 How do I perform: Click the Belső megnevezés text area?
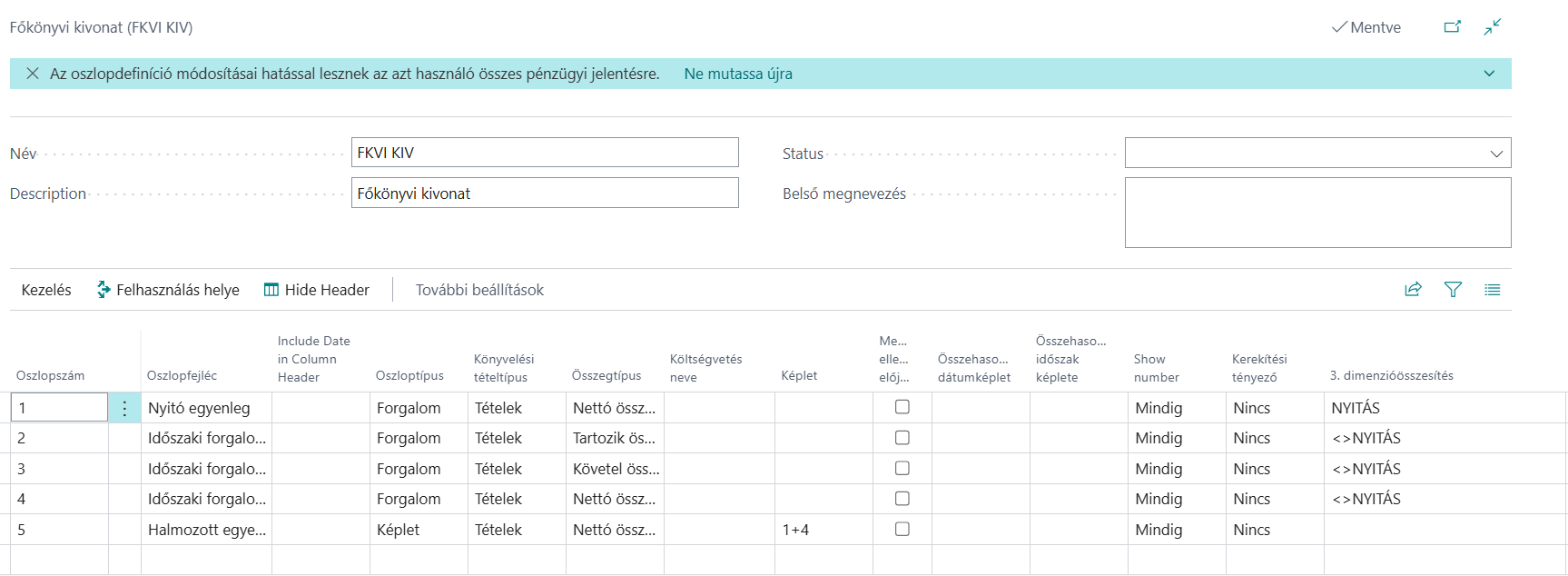1317,213
